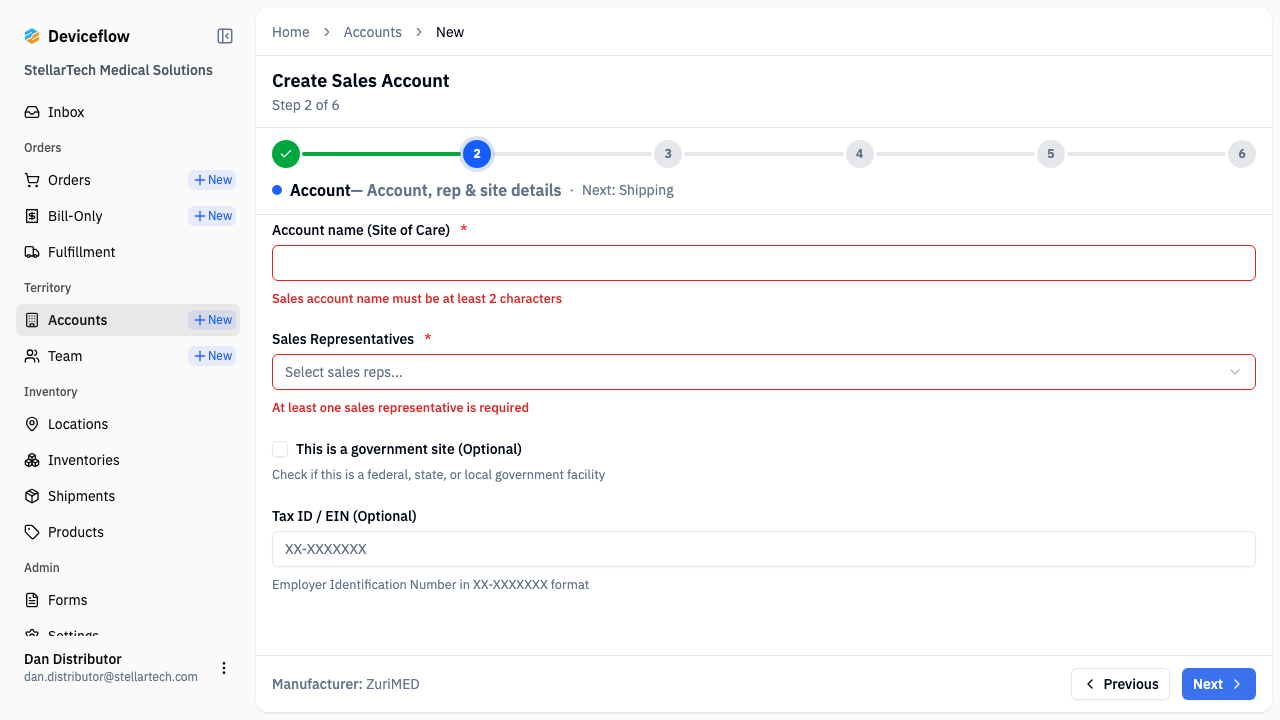Check 'This is a government site' box
The height and width of the screenshot is (720, 1280).
280,449
